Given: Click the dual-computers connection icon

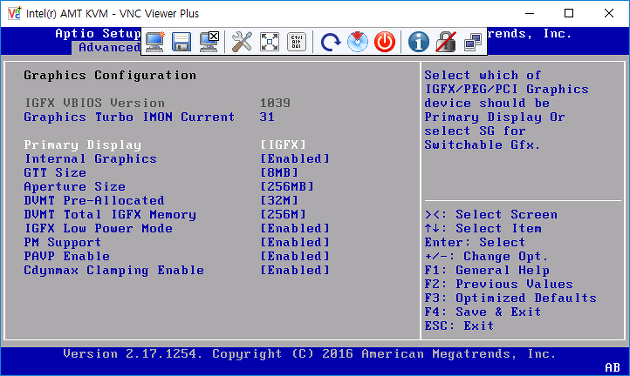Looking at the screenshot, I should (472, 42).
